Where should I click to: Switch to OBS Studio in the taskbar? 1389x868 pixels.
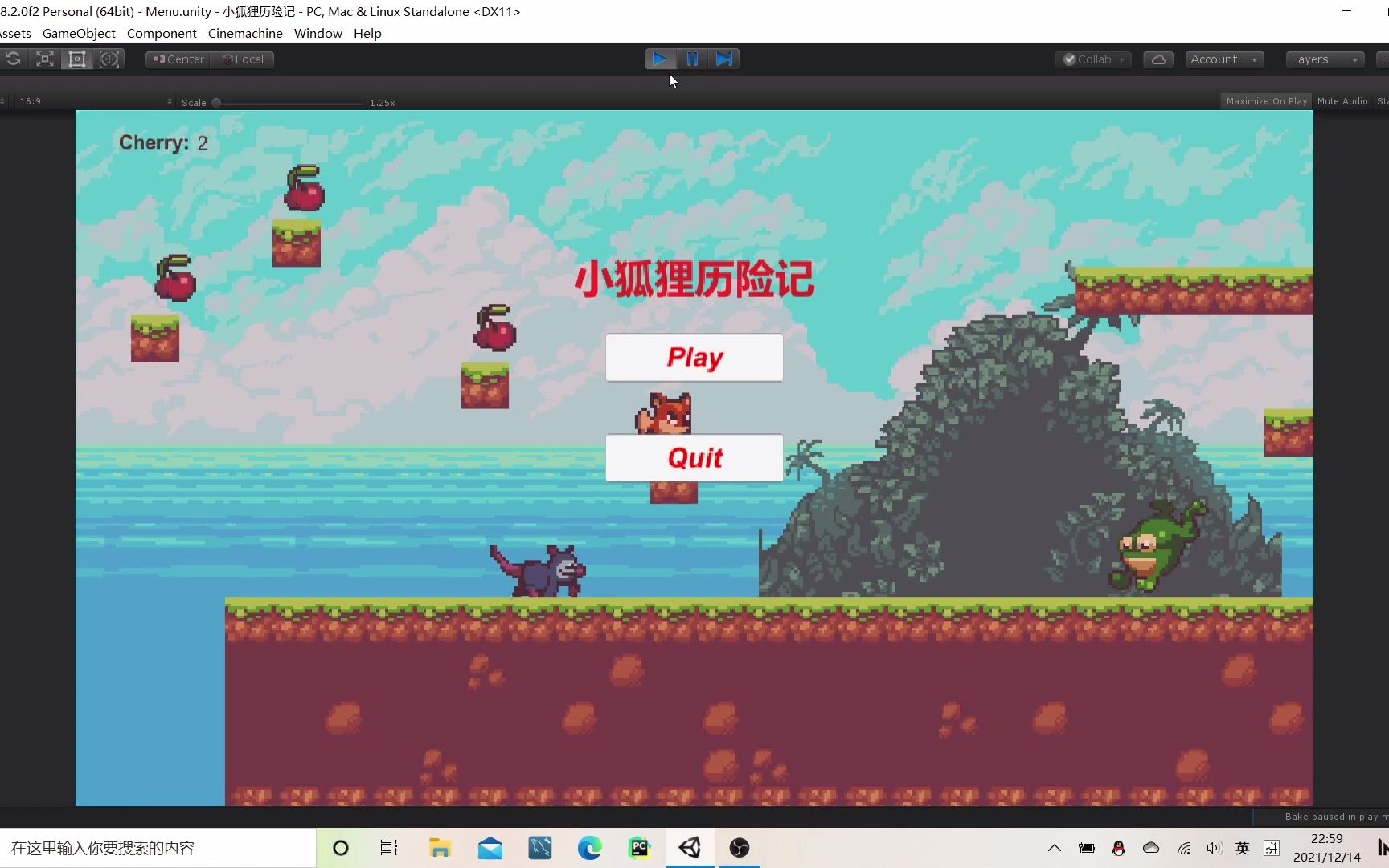[739, 848]
